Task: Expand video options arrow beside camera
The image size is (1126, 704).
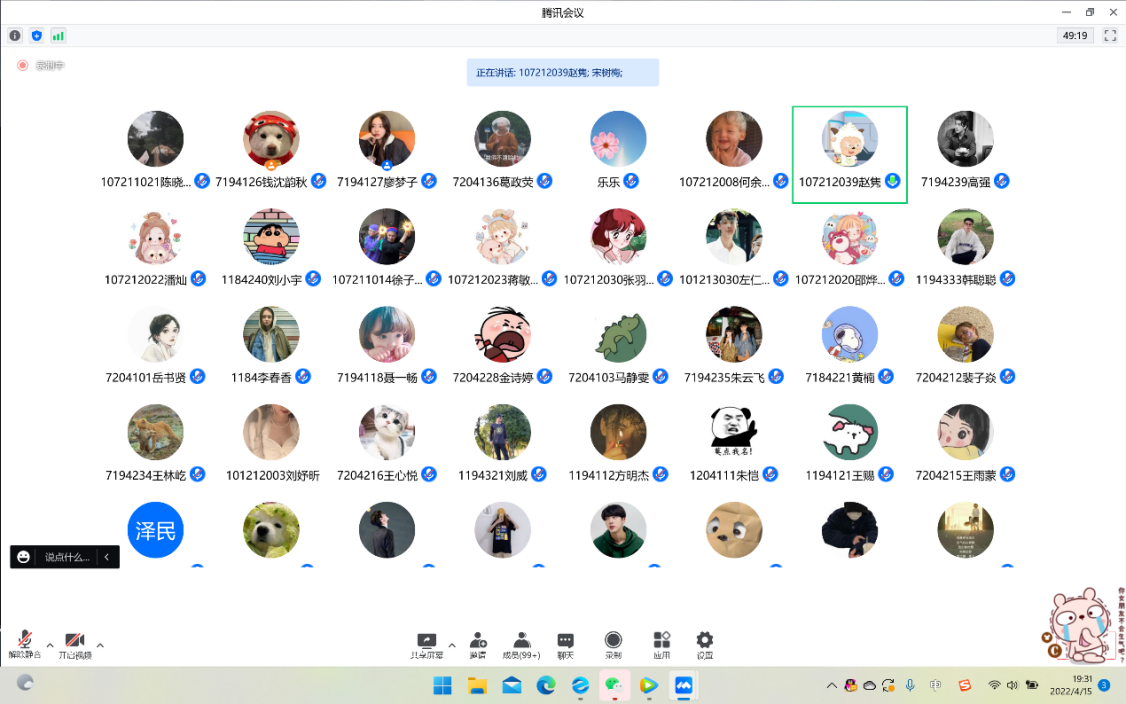Action: tap(100, 644)
